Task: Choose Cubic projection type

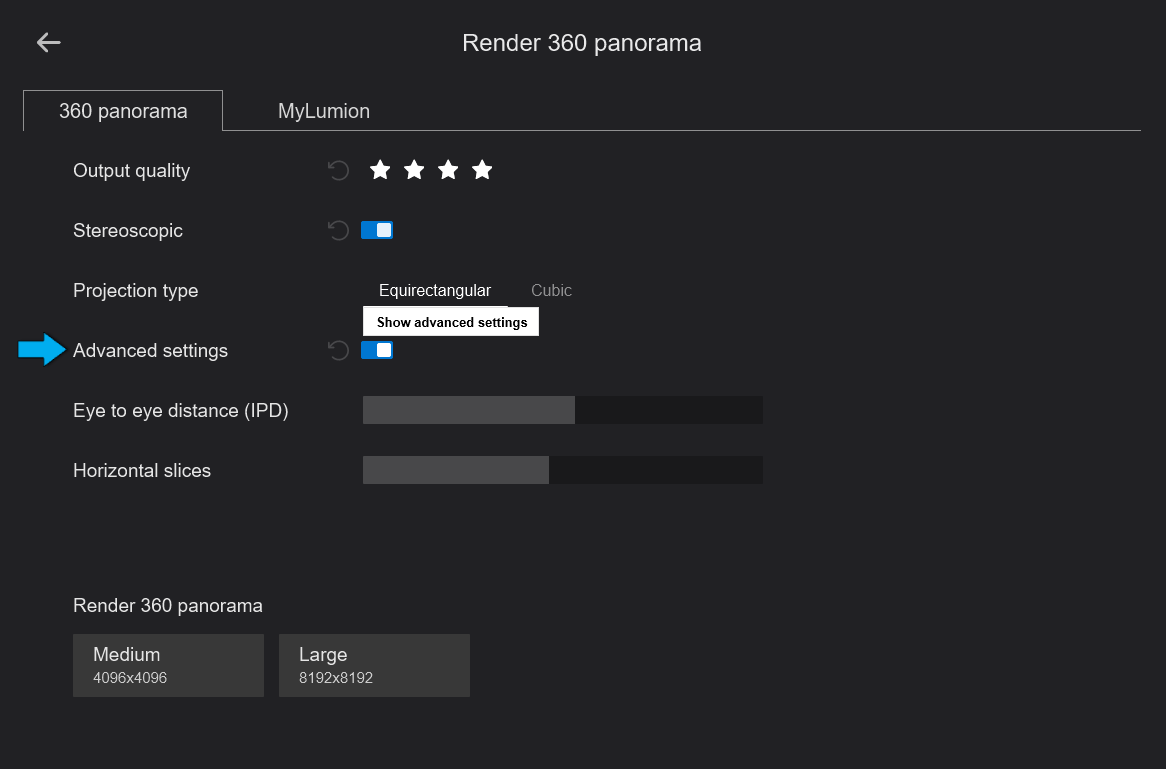Action: coord(551,291)
